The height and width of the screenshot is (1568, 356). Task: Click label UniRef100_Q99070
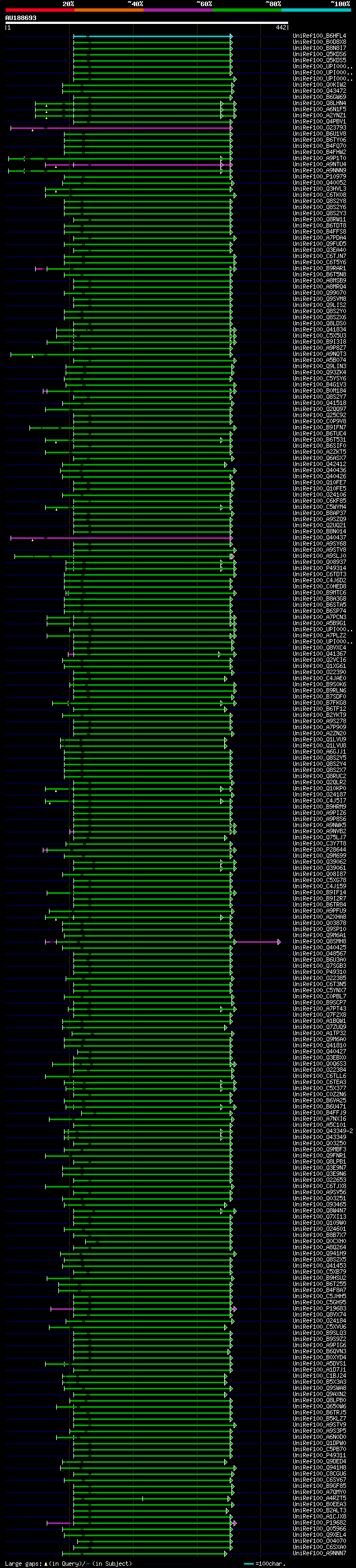[319, 293]
